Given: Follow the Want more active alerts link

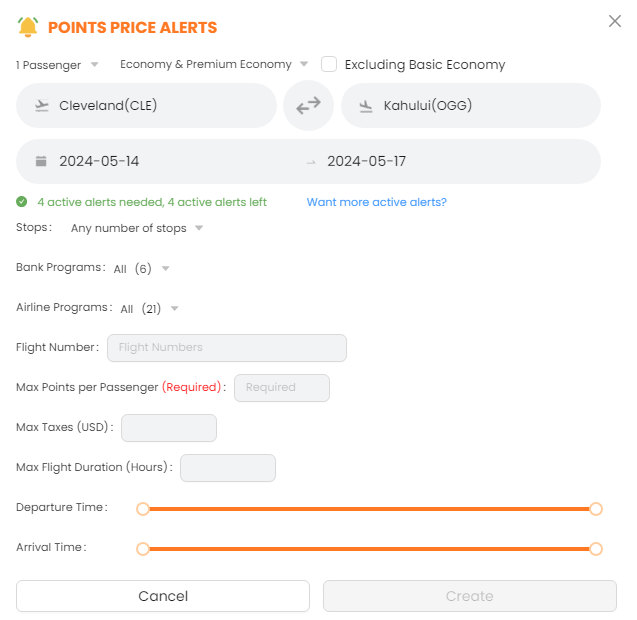Looking at the screenshot, I should click(376, 202).
